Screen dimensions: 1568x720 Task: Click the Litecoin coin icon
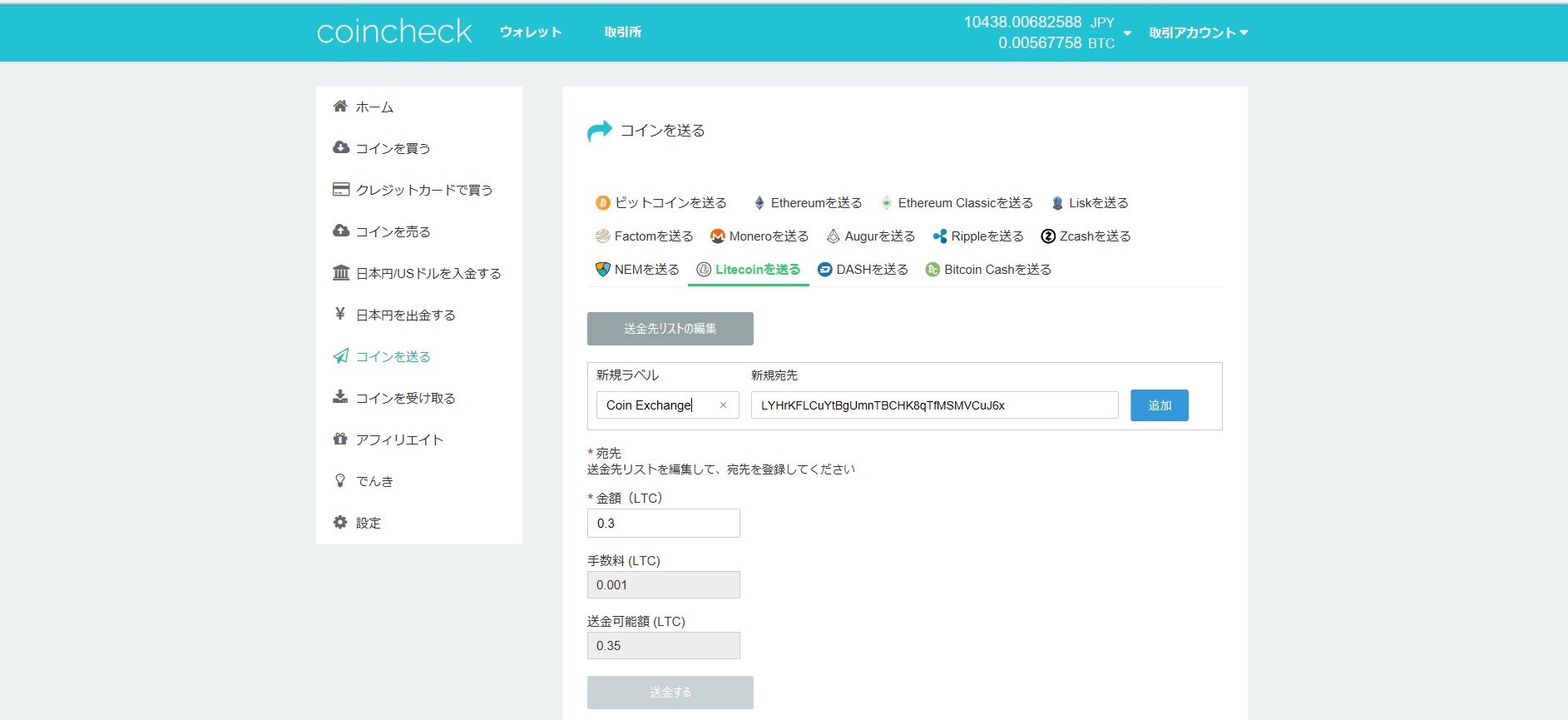[704, 269]
